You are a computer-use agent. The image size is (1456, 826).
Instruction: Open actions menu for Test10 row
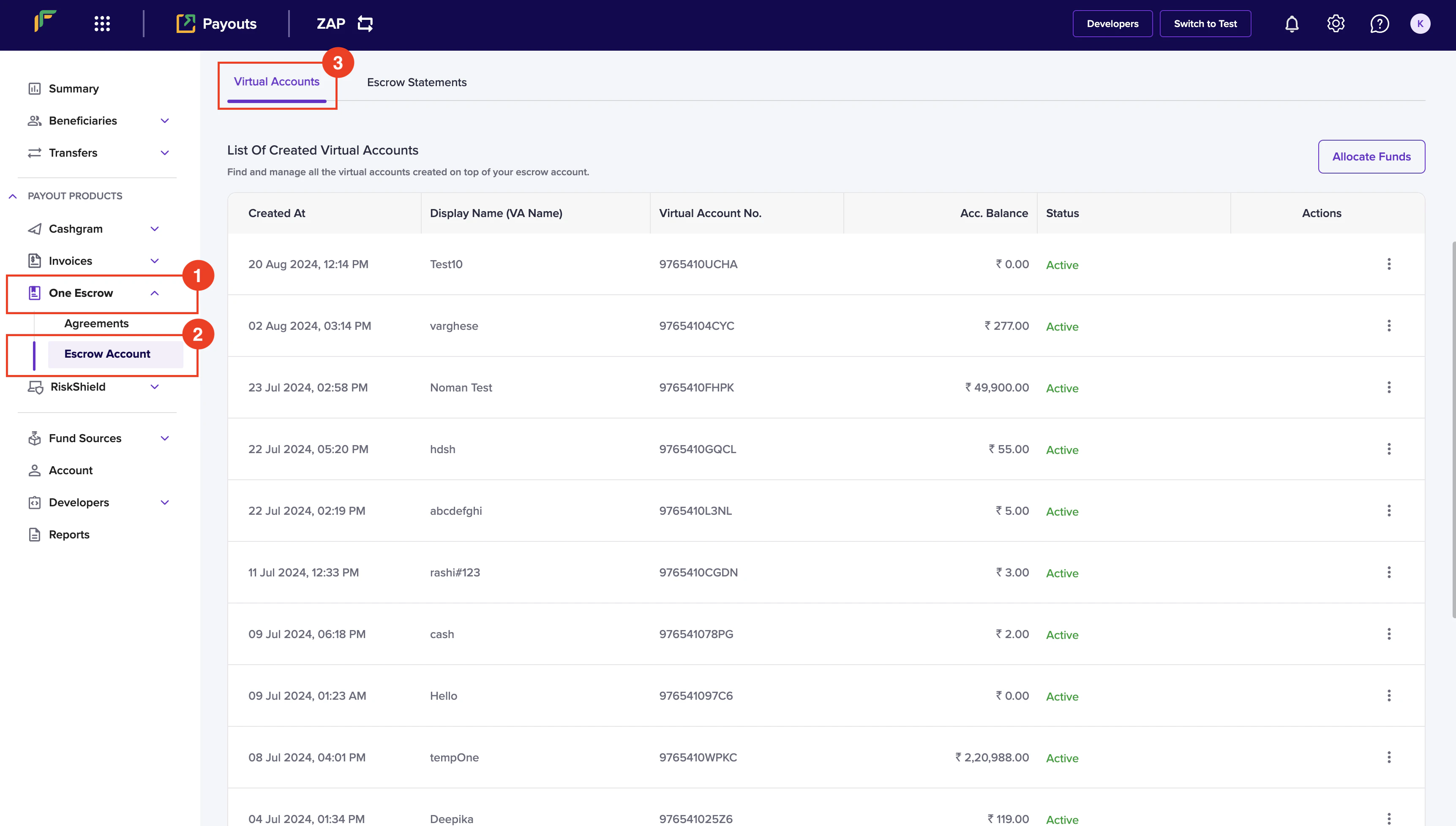(1388, 264)
